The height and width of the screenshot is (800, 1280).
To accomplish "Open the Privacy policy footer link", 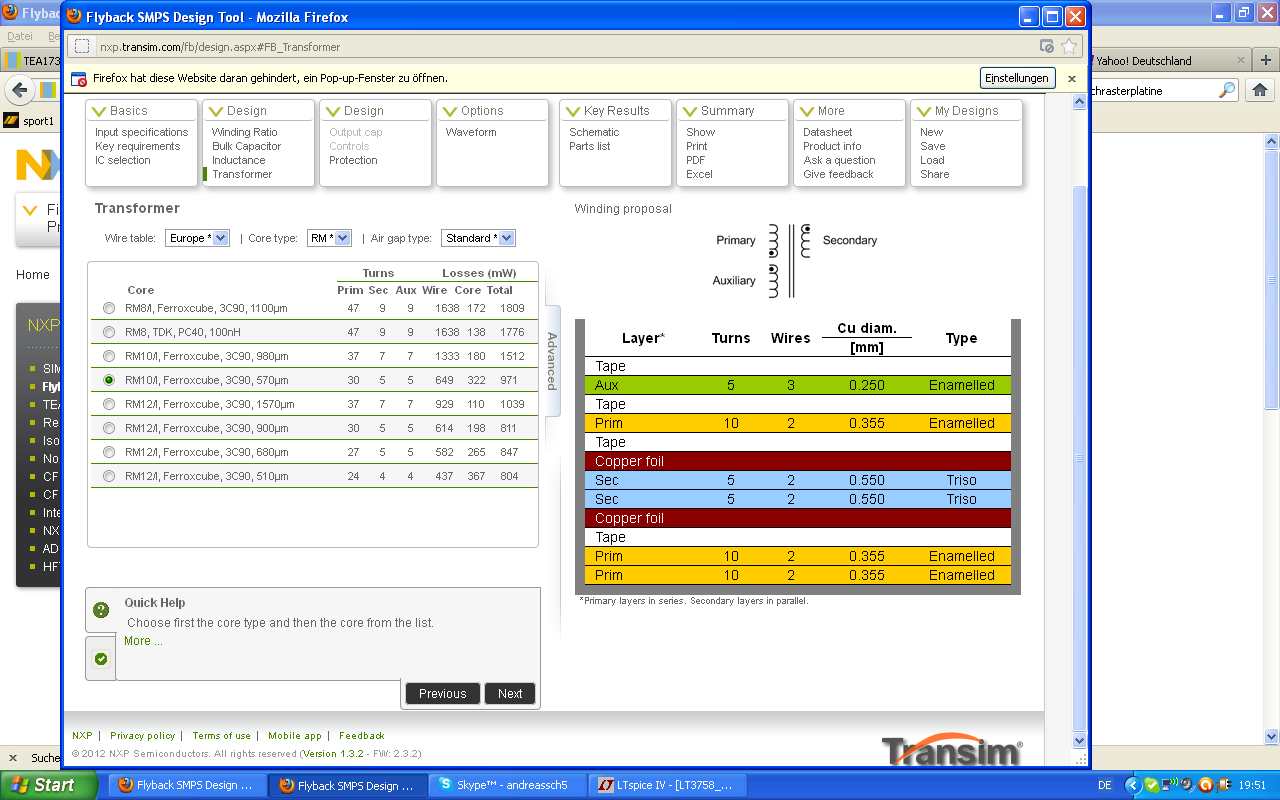I will (142, 736).
